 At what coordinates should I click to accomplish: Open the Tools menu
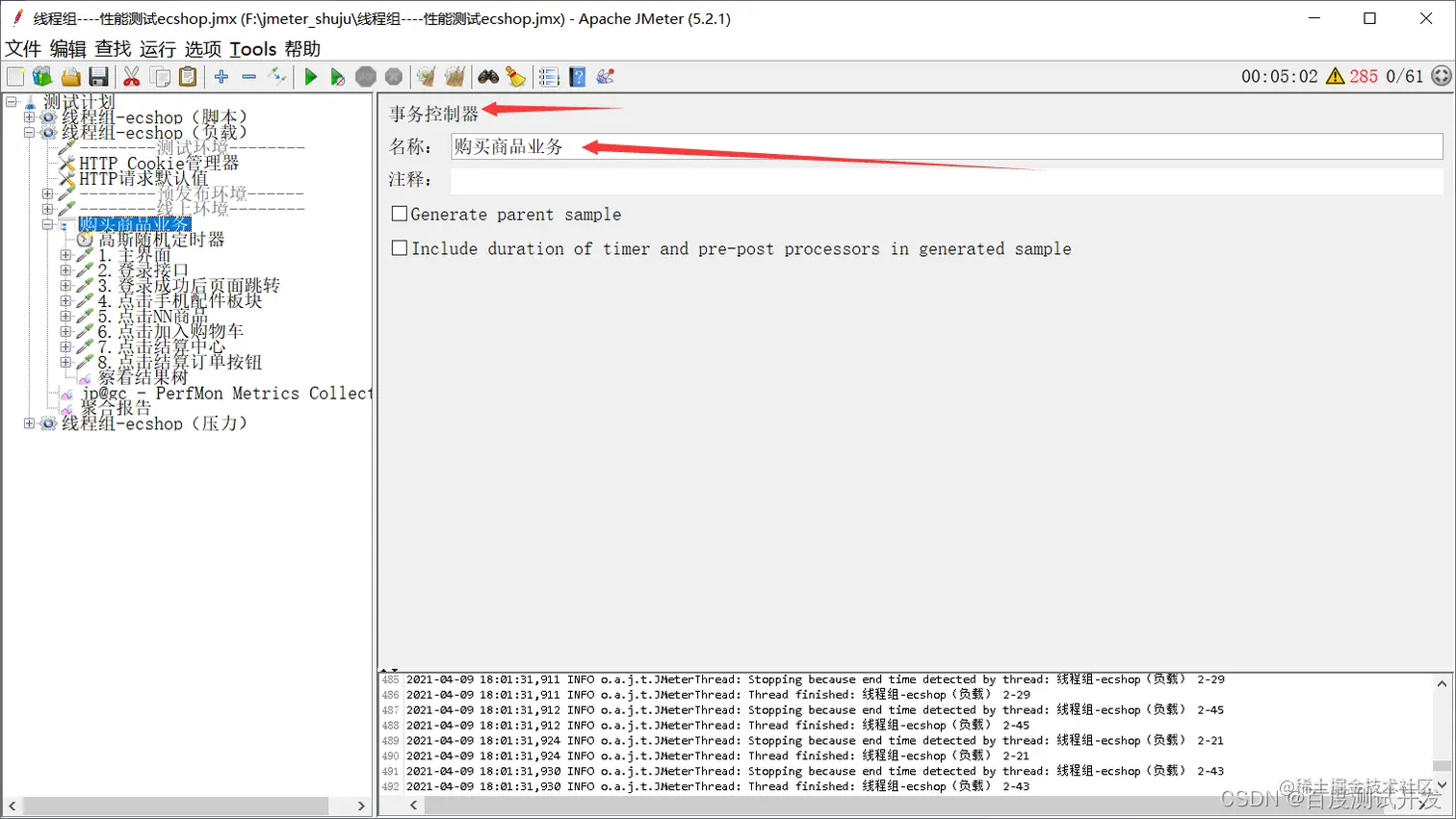(253, 49)
